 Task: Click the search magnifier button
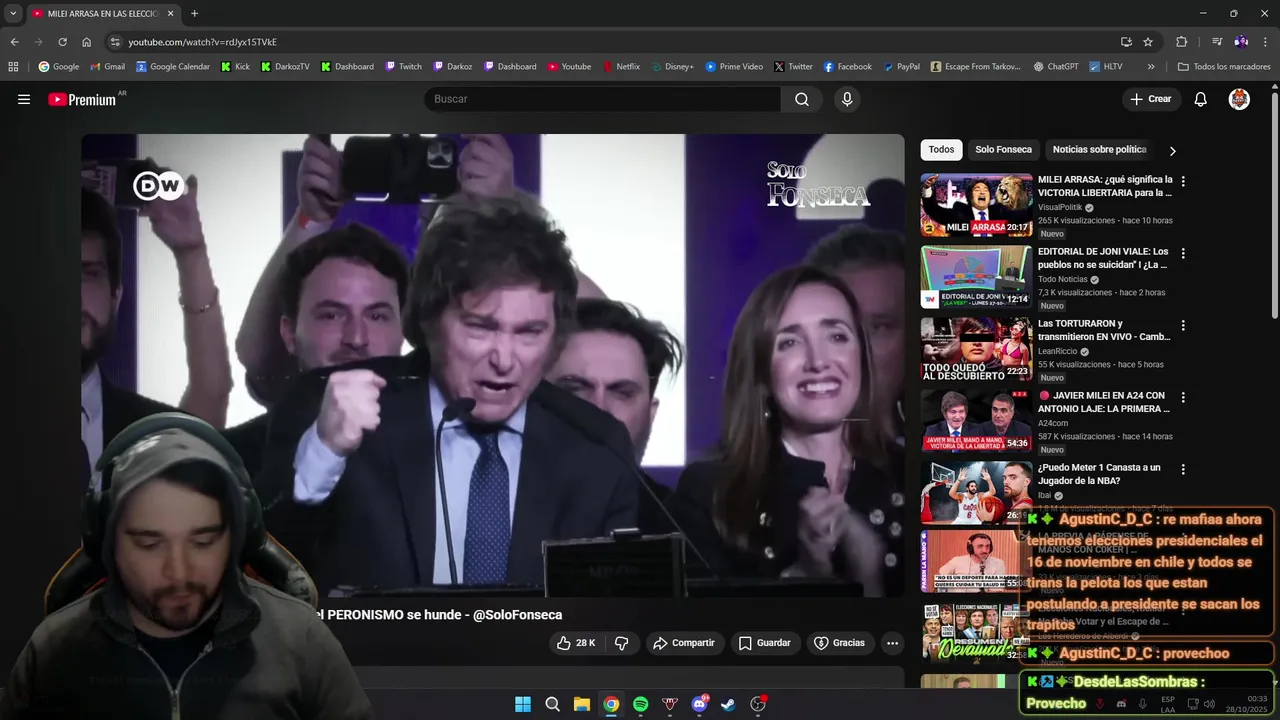802,99
